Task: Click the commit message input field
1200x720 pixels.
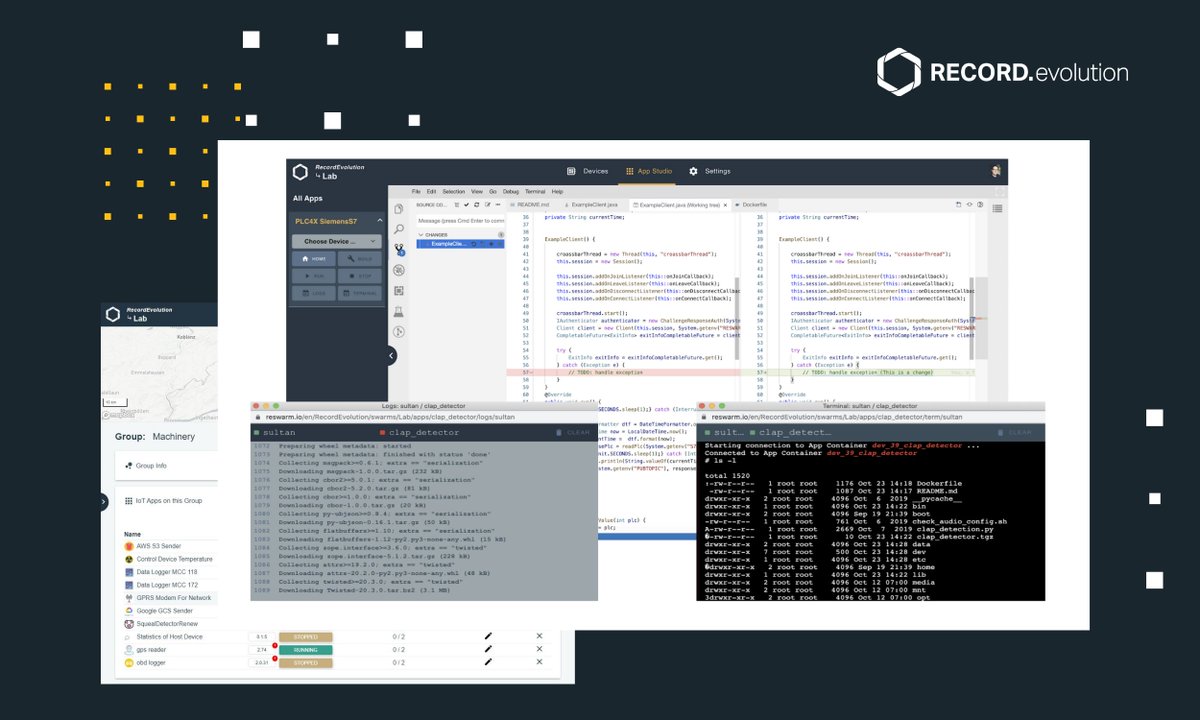Action: [x=460, y=219]
